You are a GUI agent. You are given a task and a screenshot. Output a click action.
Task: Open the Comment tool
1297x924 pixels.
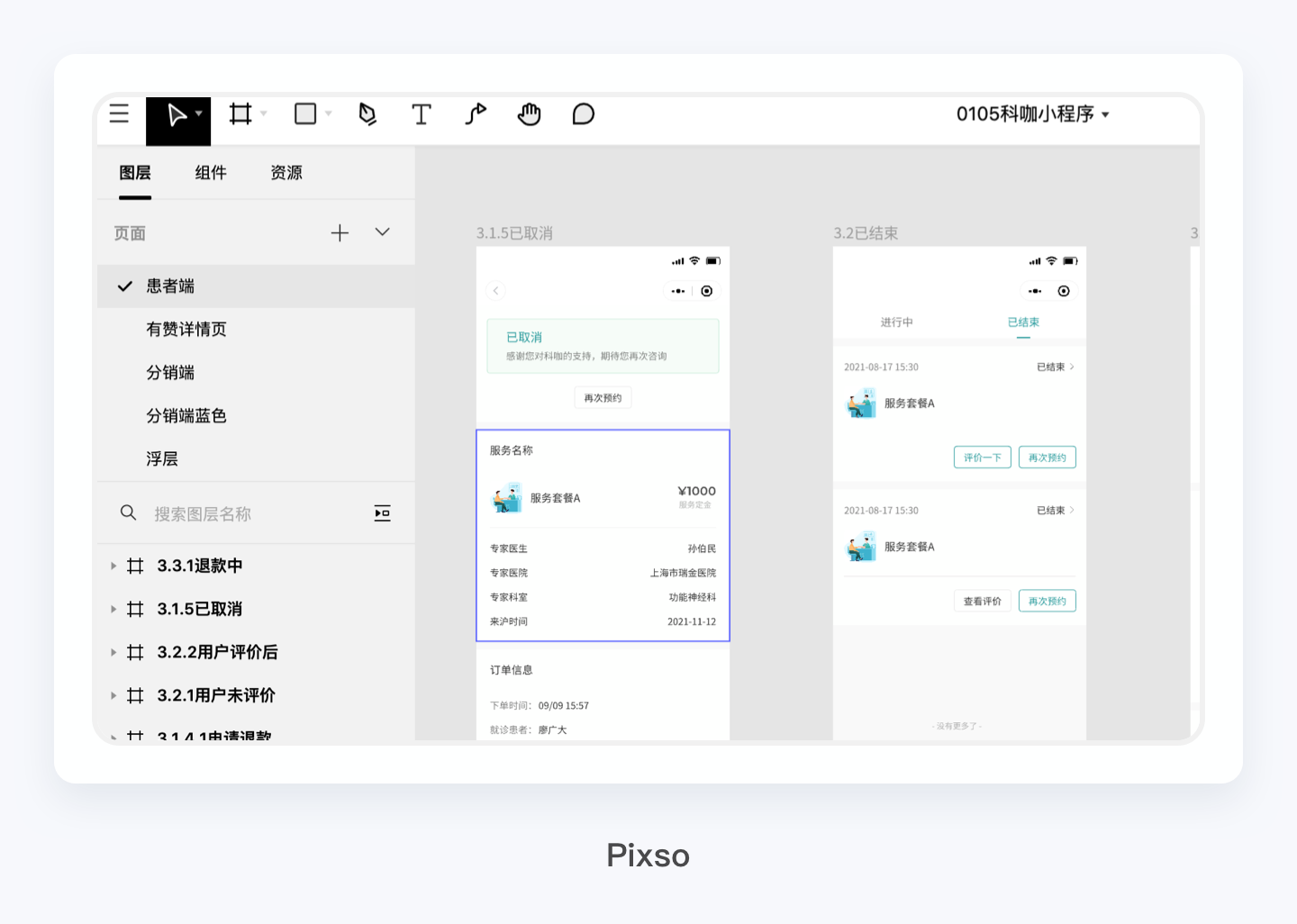pos(583,114)
